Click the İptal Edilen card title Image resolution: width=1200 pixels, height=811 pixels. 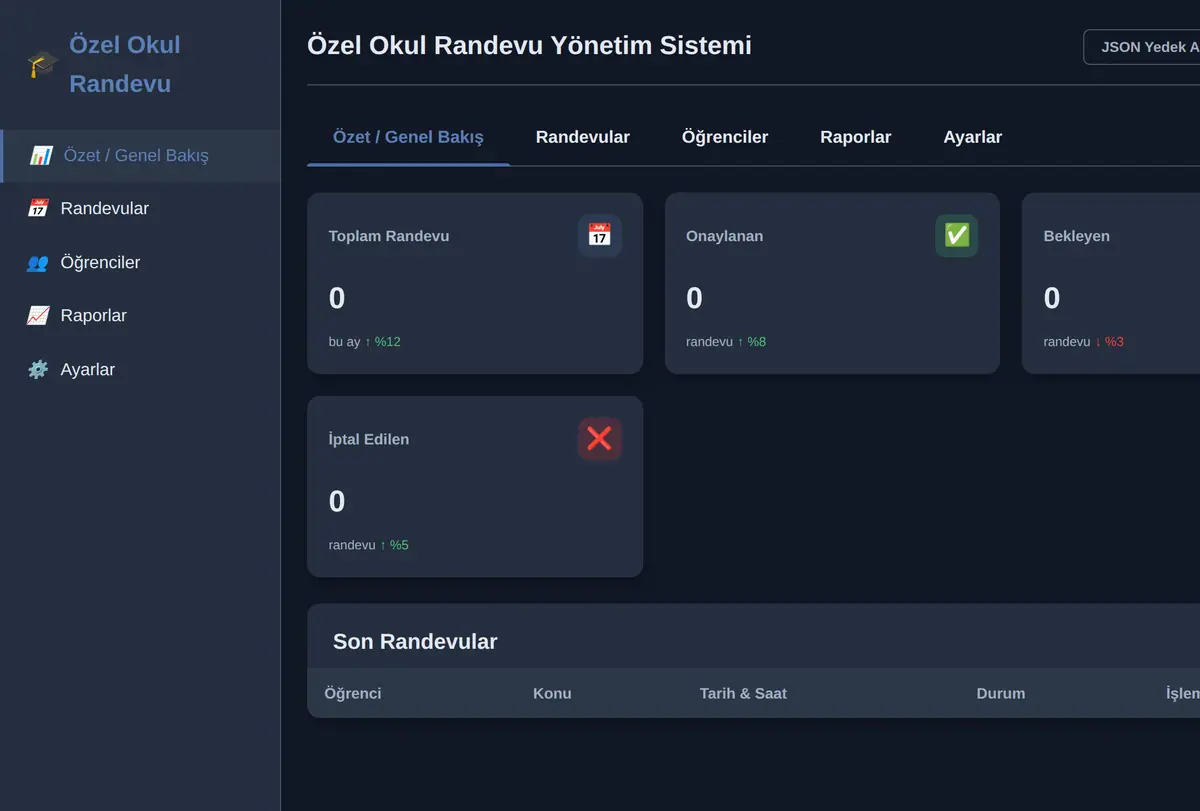(x=369, y=439)
